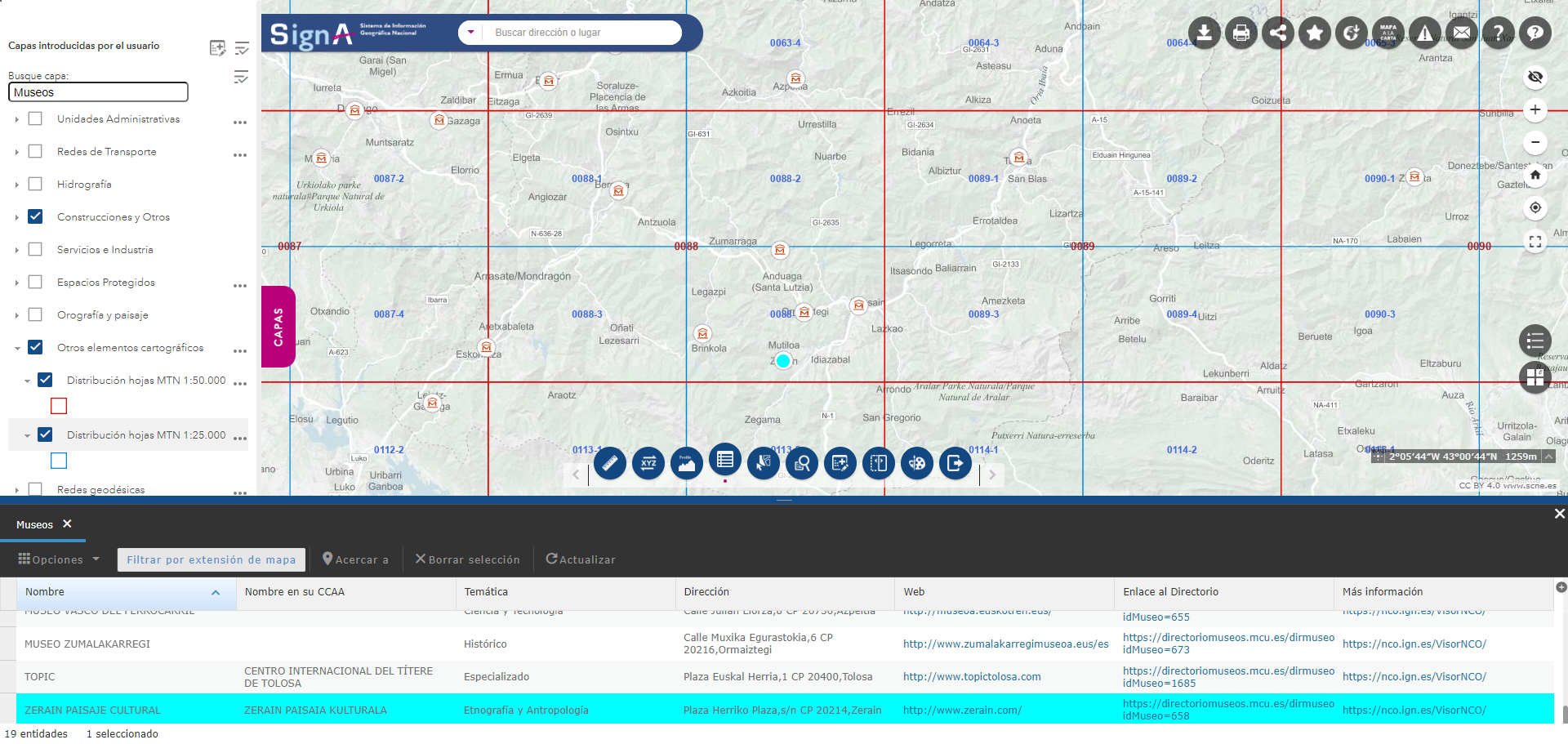This screenshot has height=744, width=1568.
Task: Open the elevation Profile tool
Action: point(687,464)
